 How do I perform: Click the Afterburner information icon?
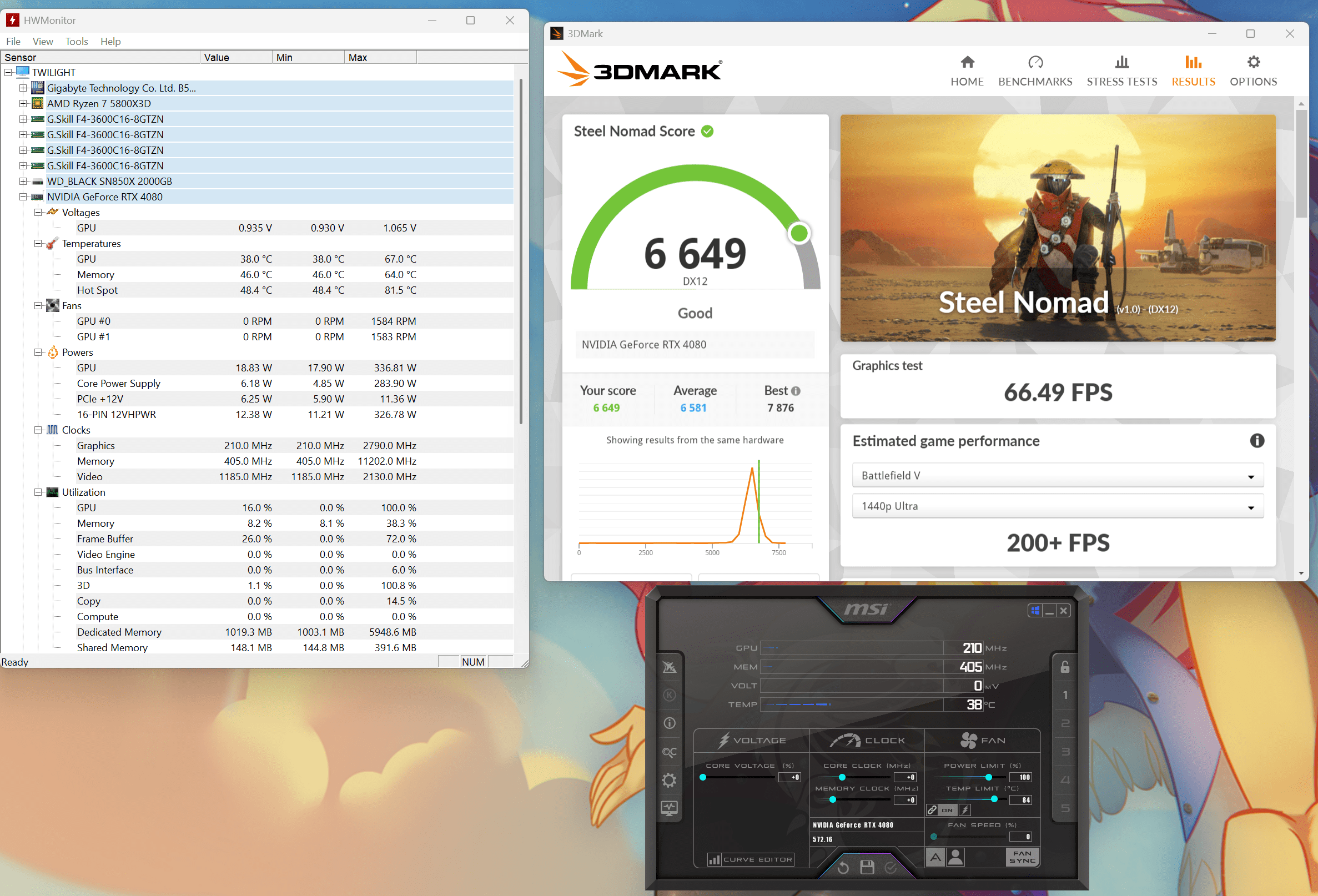(669, 723)
